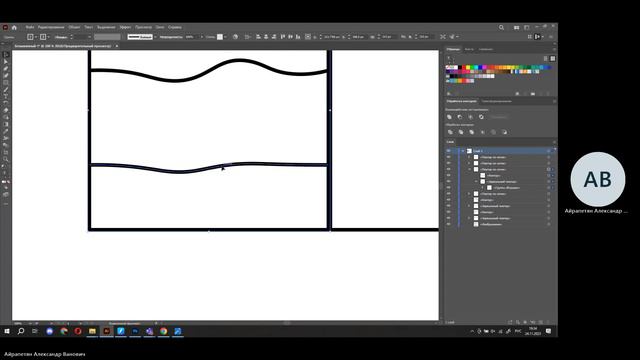Switch to the Символы panel tab

[486, 49]
